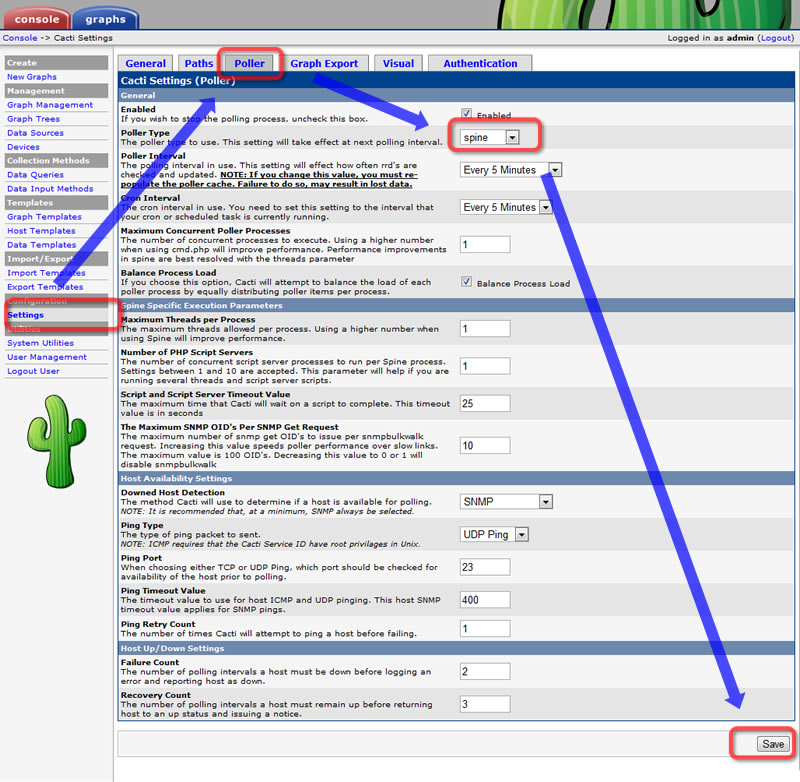
Task: Go to User Management
Action: pos(46,357)
